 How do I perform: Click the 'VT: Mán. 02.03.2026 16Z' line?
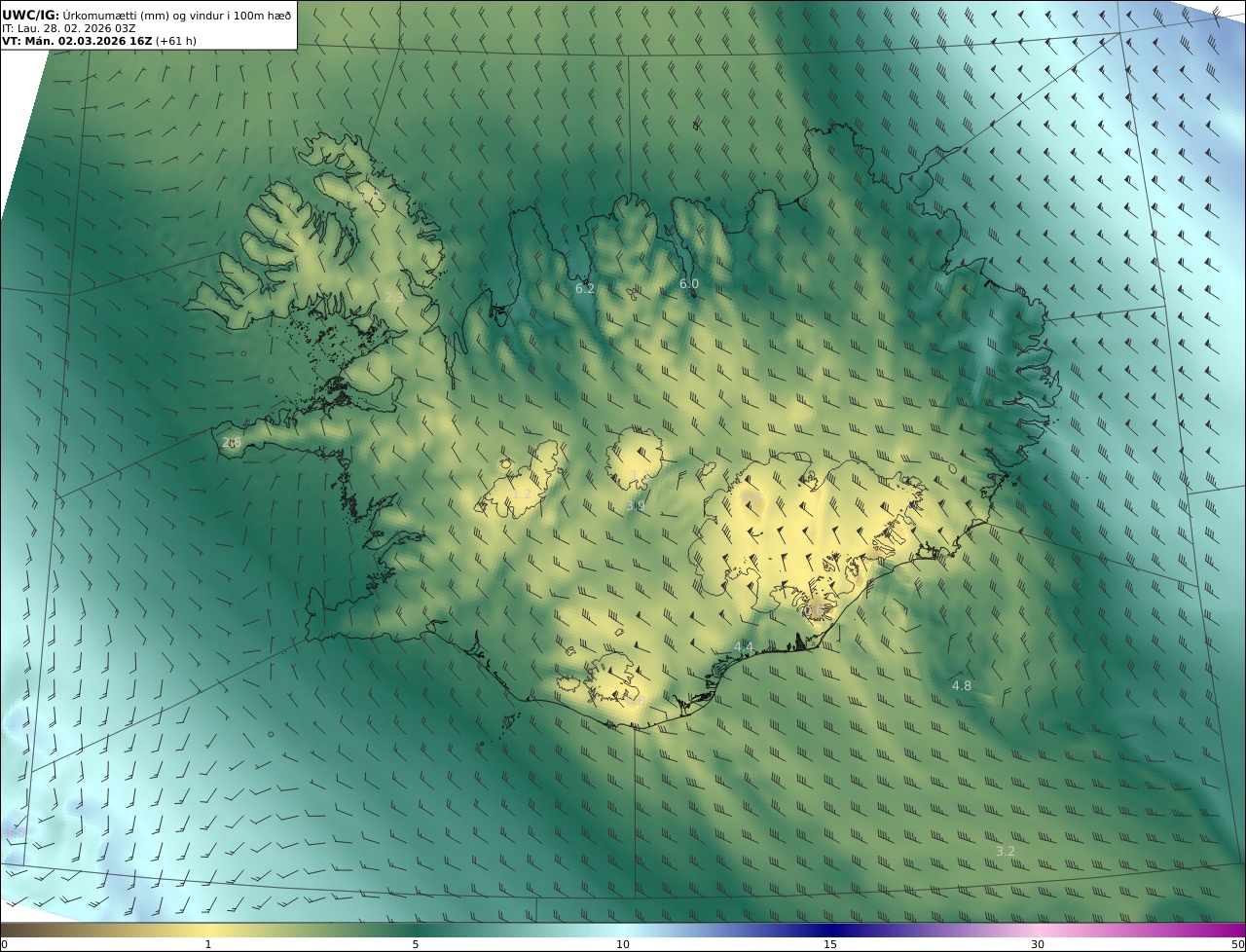(x=77, y=41)
